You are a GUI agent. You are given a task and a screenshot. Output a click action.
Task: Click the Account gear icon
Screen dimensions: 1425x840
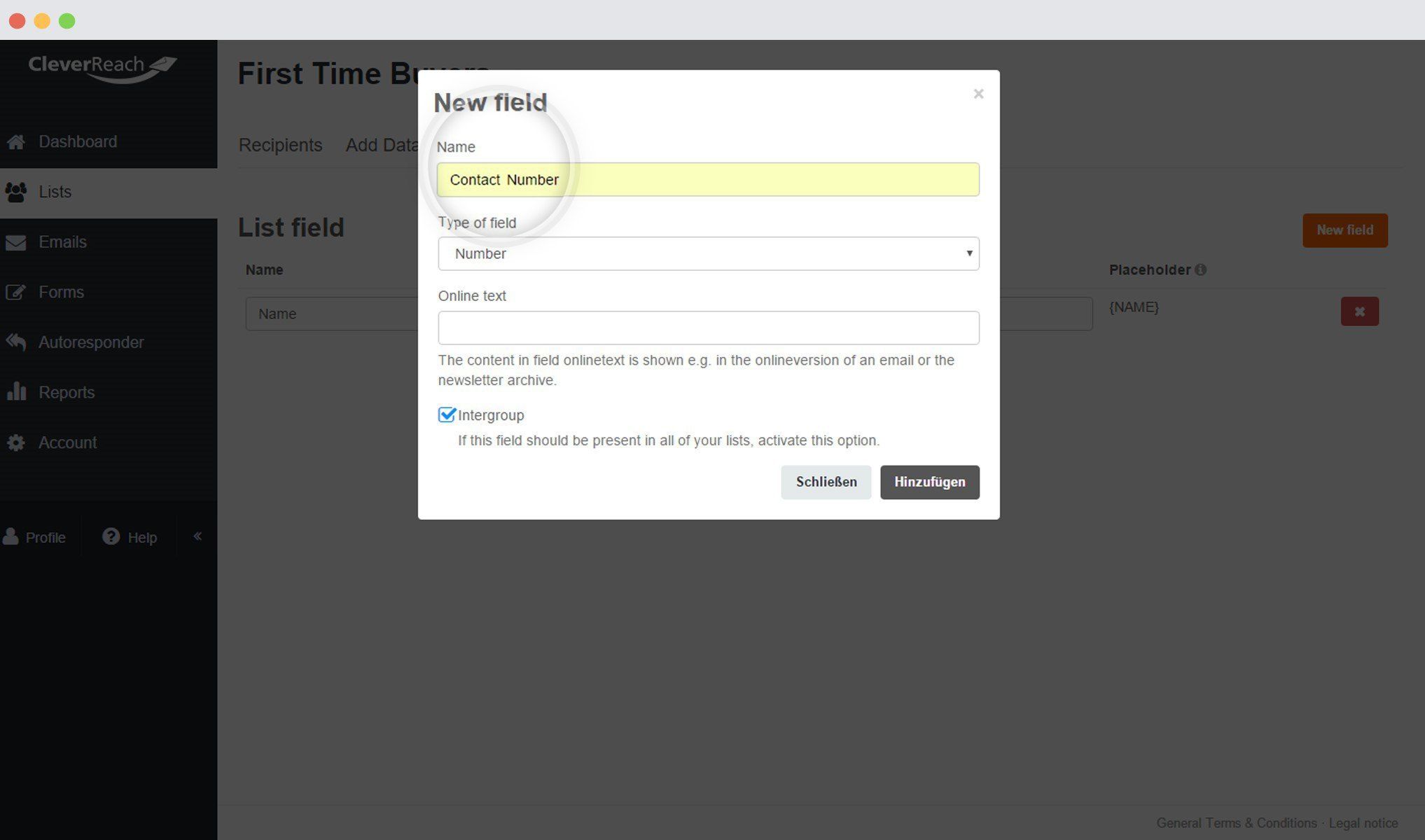click(16, 442)
